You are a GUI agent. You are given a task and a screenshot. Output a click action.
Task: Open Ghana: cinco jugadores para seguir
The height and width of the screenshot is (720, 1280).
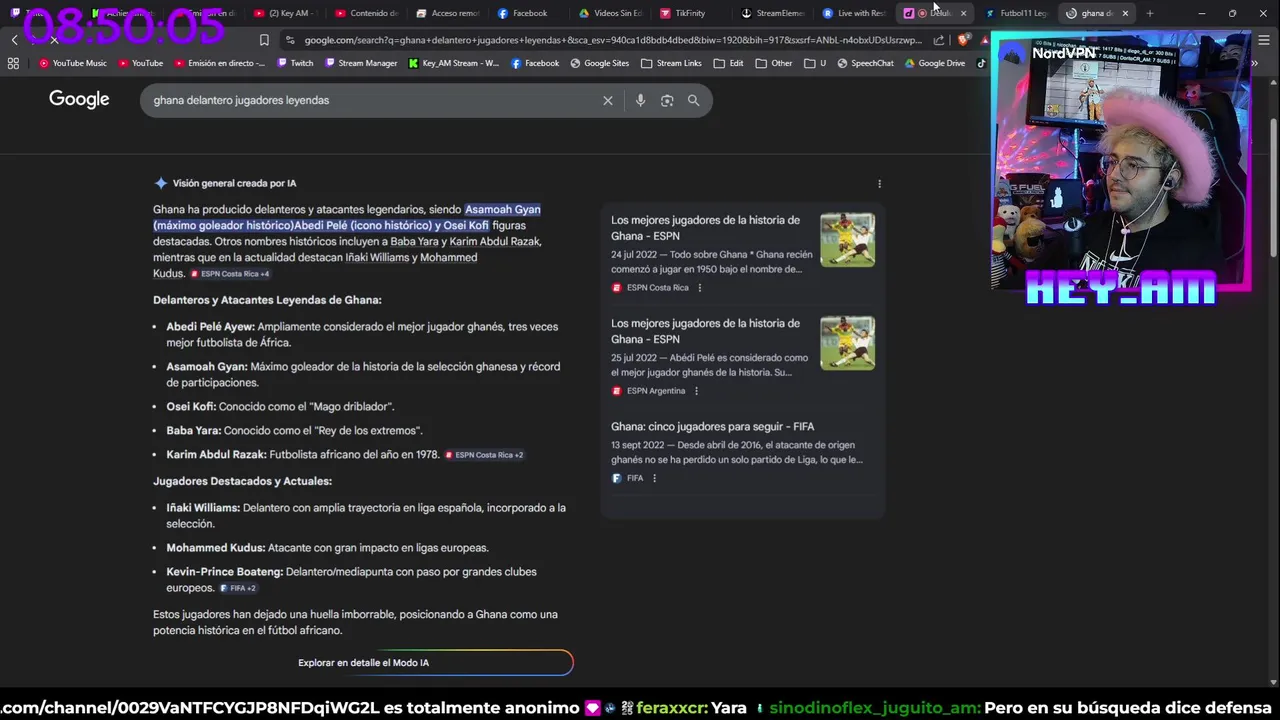(x=712, y=427)
